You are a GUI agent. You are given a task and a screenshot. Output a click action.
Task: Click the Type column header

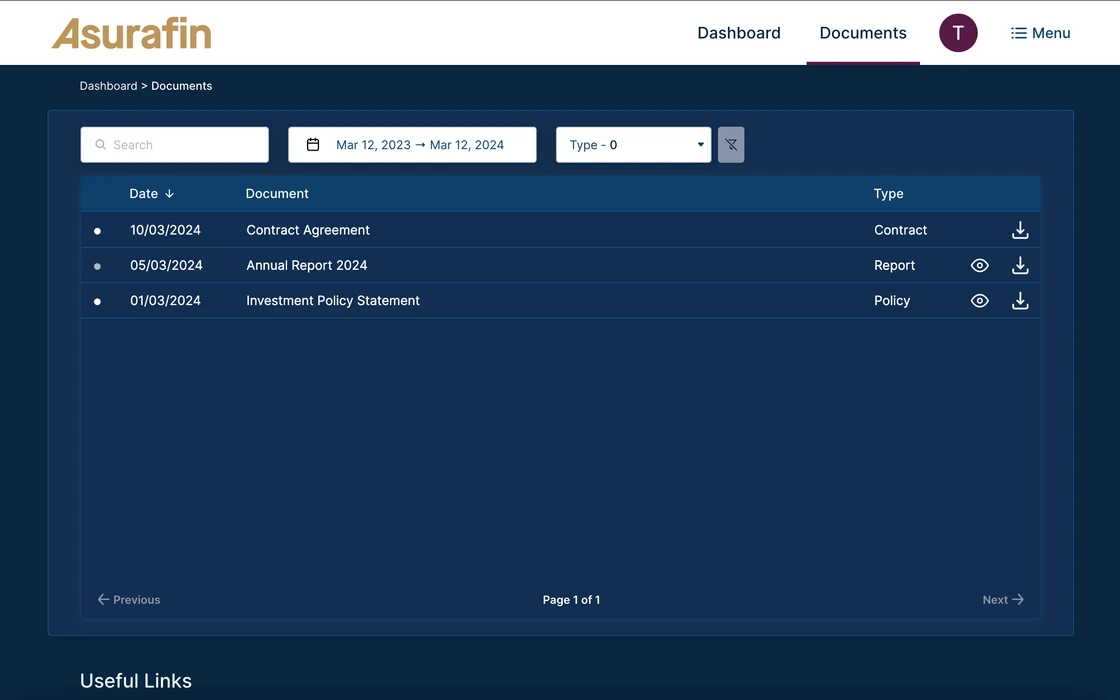[x=889, y=194]
